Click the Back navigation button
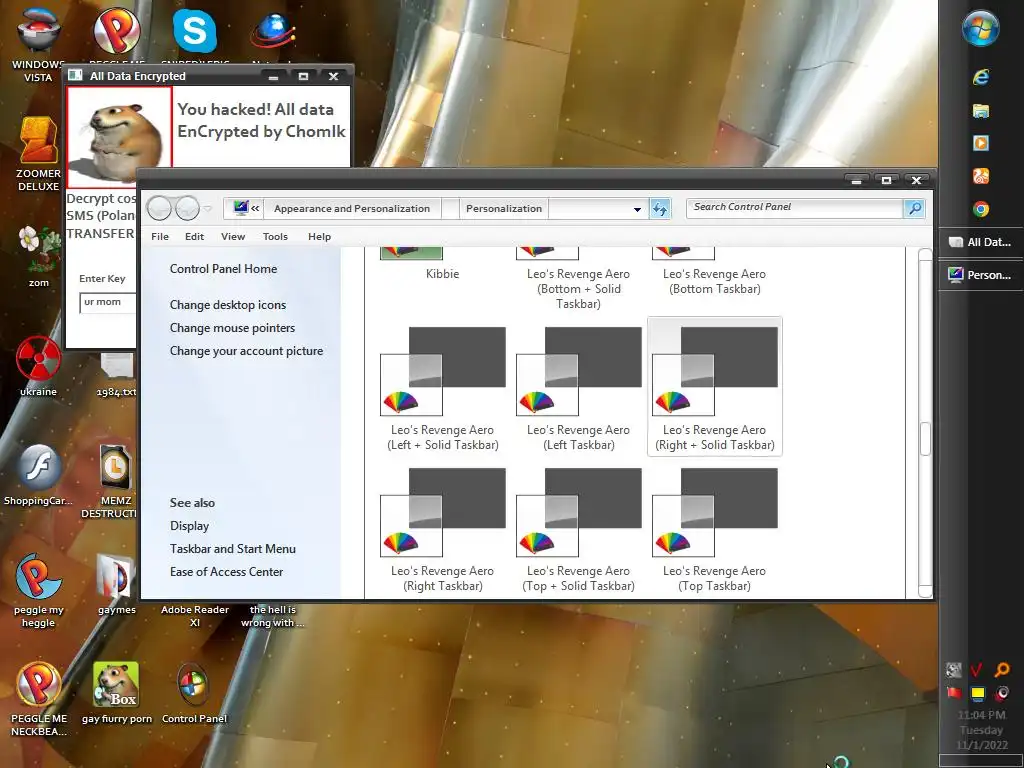1024x768 pixels. 159,208
